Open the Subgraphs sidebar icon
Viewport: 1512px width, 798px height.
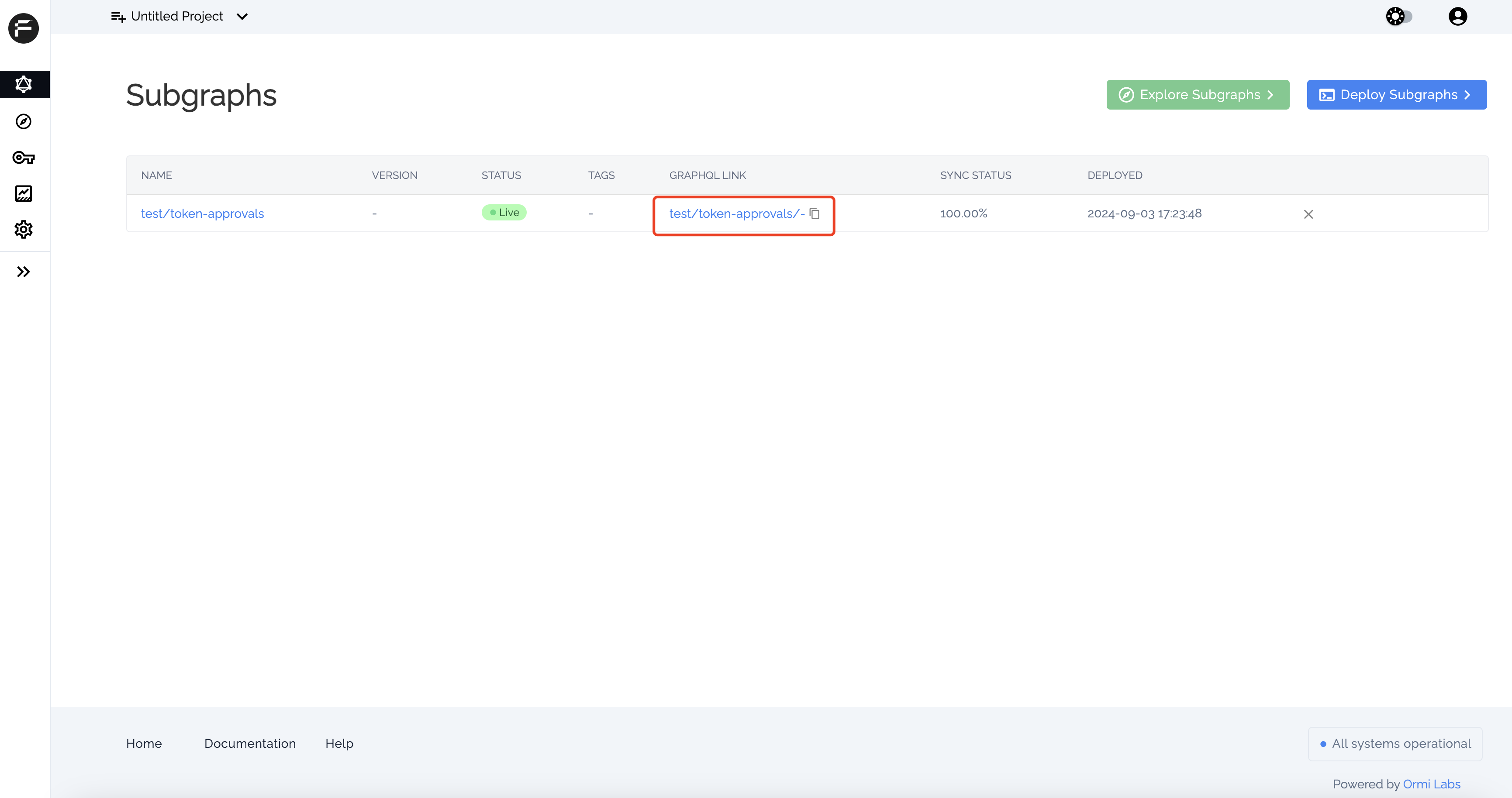[24, 85]
